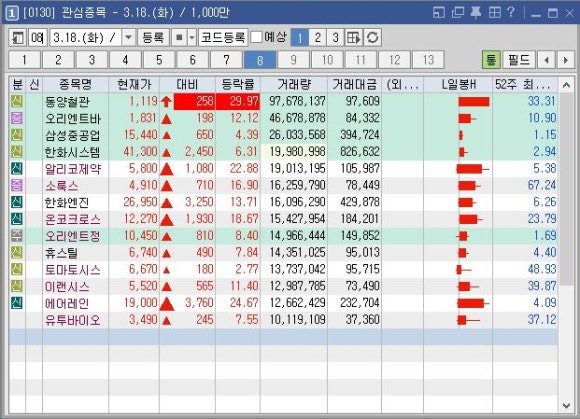Click the upper-limit arrow icon for 동양철관
Screen dimensions: 580x419
(166, 101)
